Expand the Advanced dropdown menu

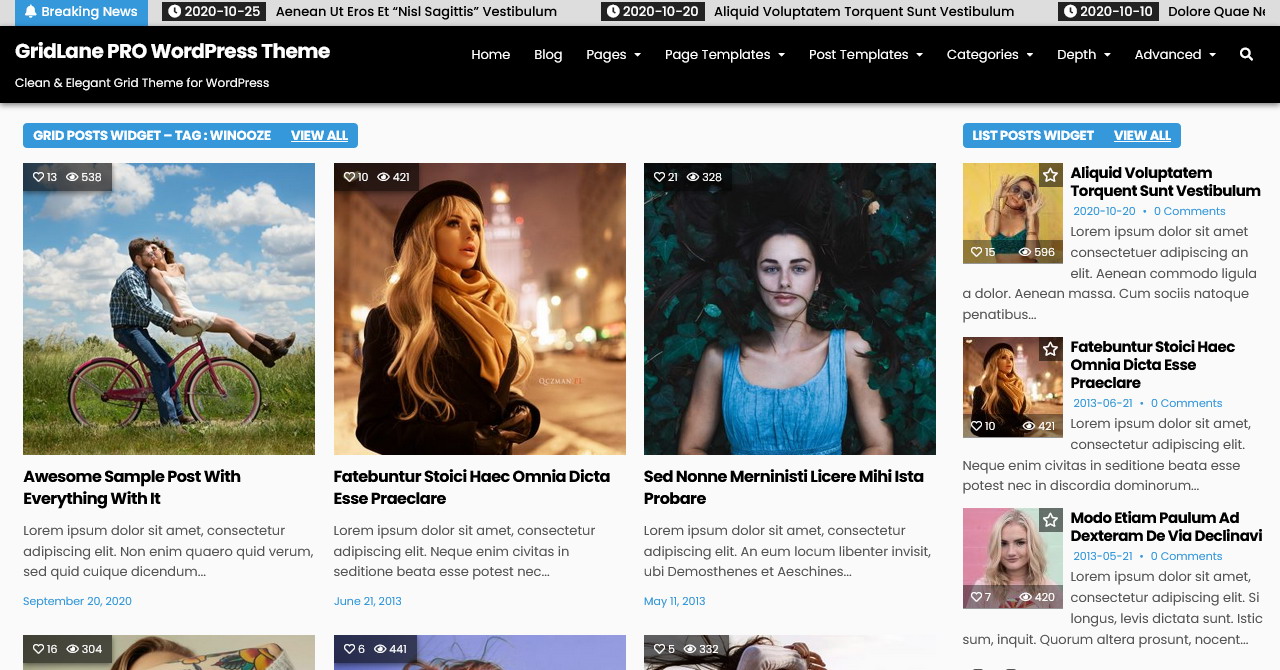pos(1175,54)
